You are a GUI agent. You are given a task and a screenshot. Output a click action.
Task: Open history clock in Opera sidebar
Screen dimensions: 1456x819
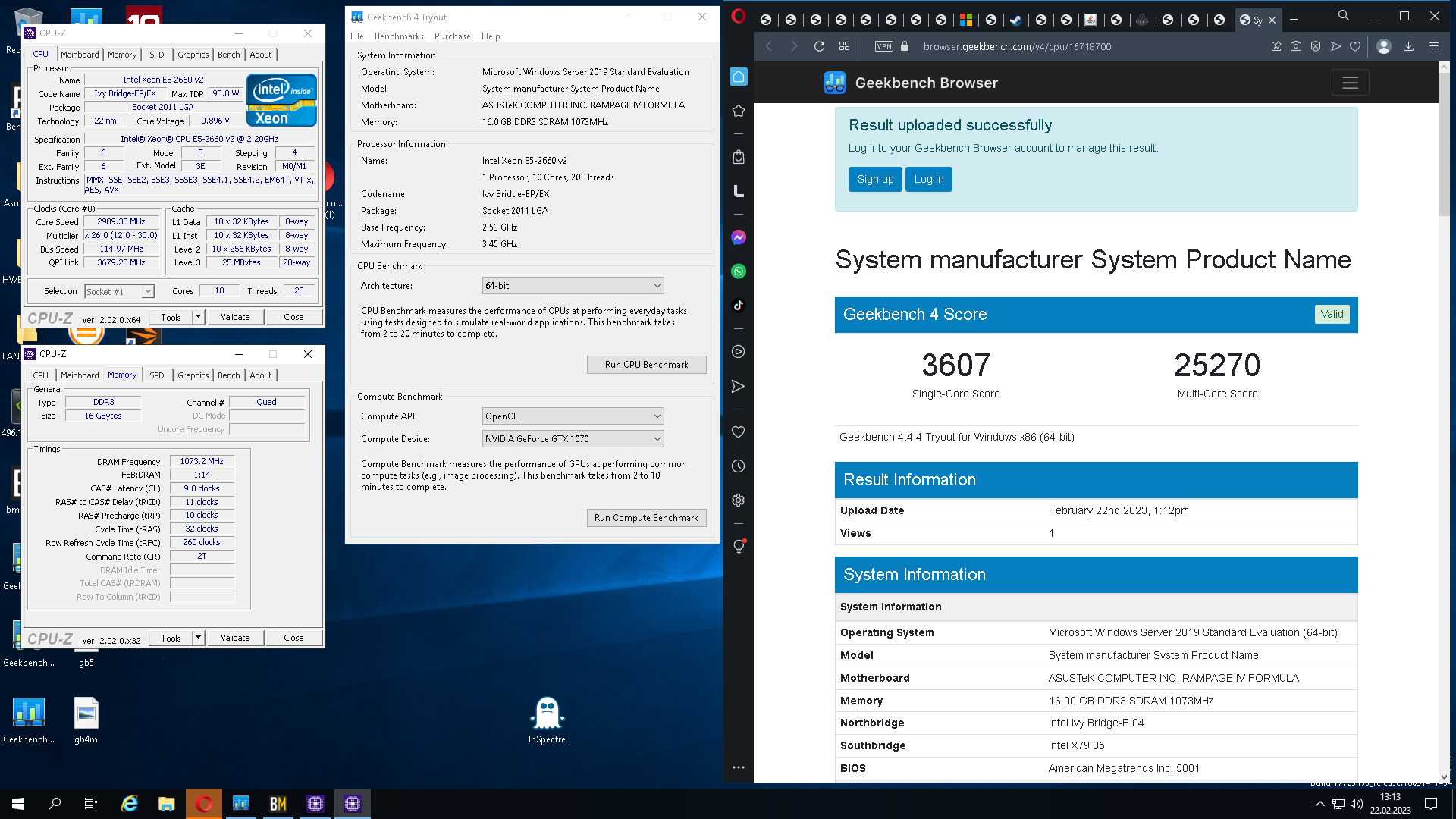(x=739, y=466)
